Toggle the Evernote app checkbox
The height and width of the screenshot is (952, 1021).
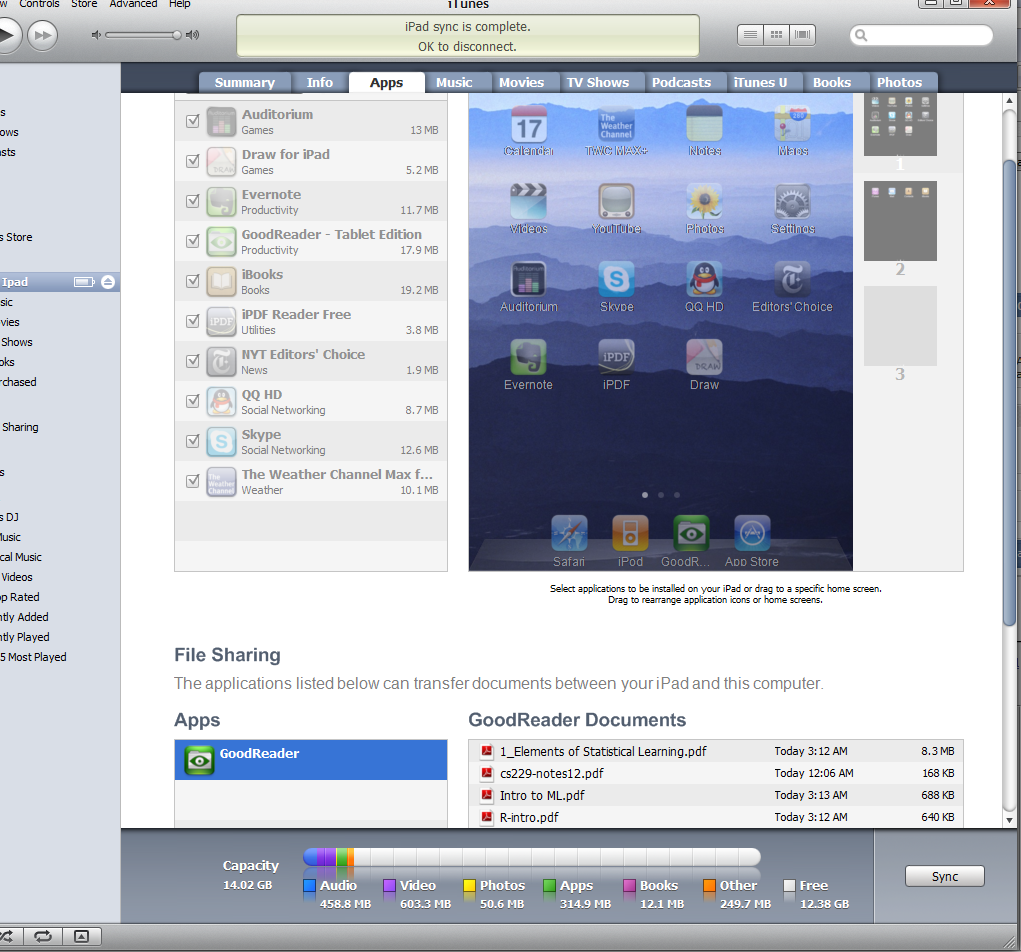point(193,201)
